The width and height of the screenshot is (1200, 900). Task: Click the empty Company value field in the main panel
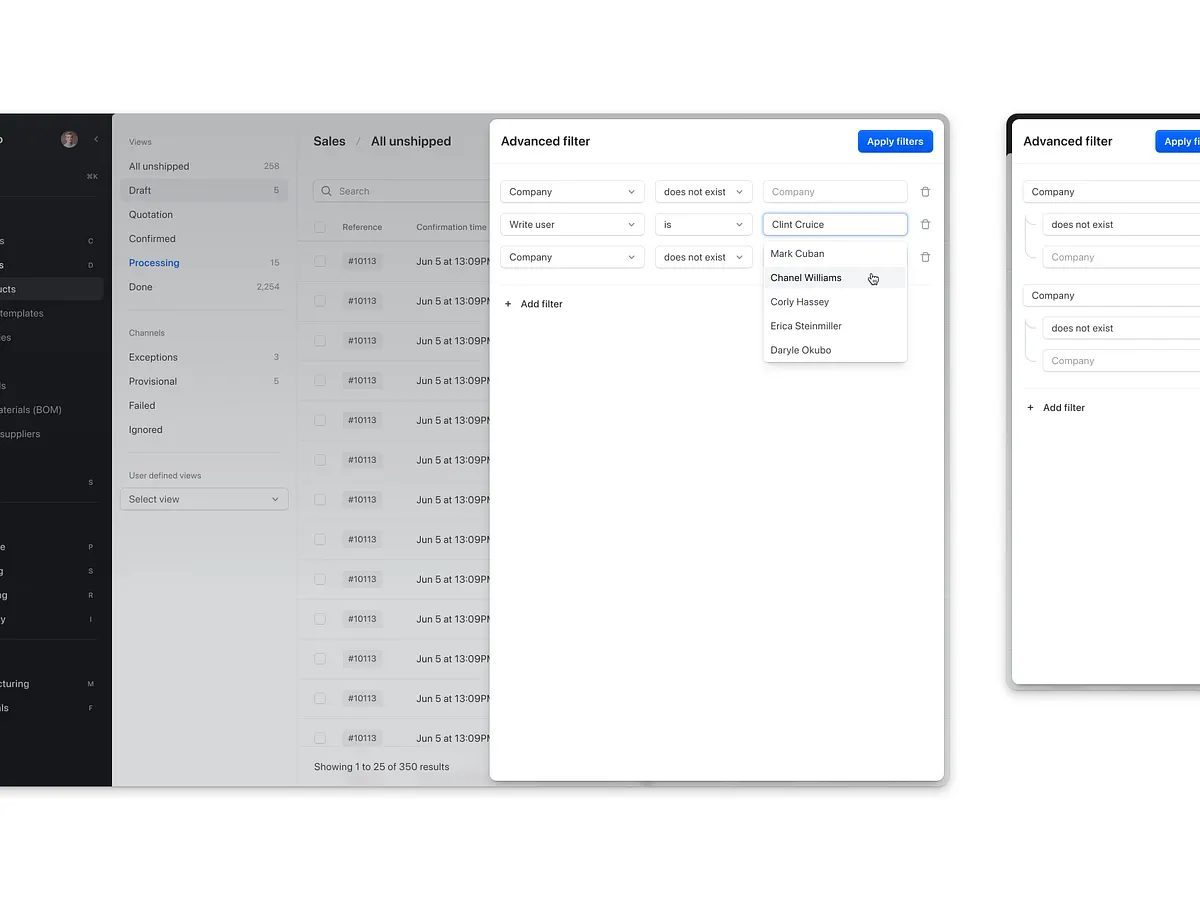(x=835, y=192)
